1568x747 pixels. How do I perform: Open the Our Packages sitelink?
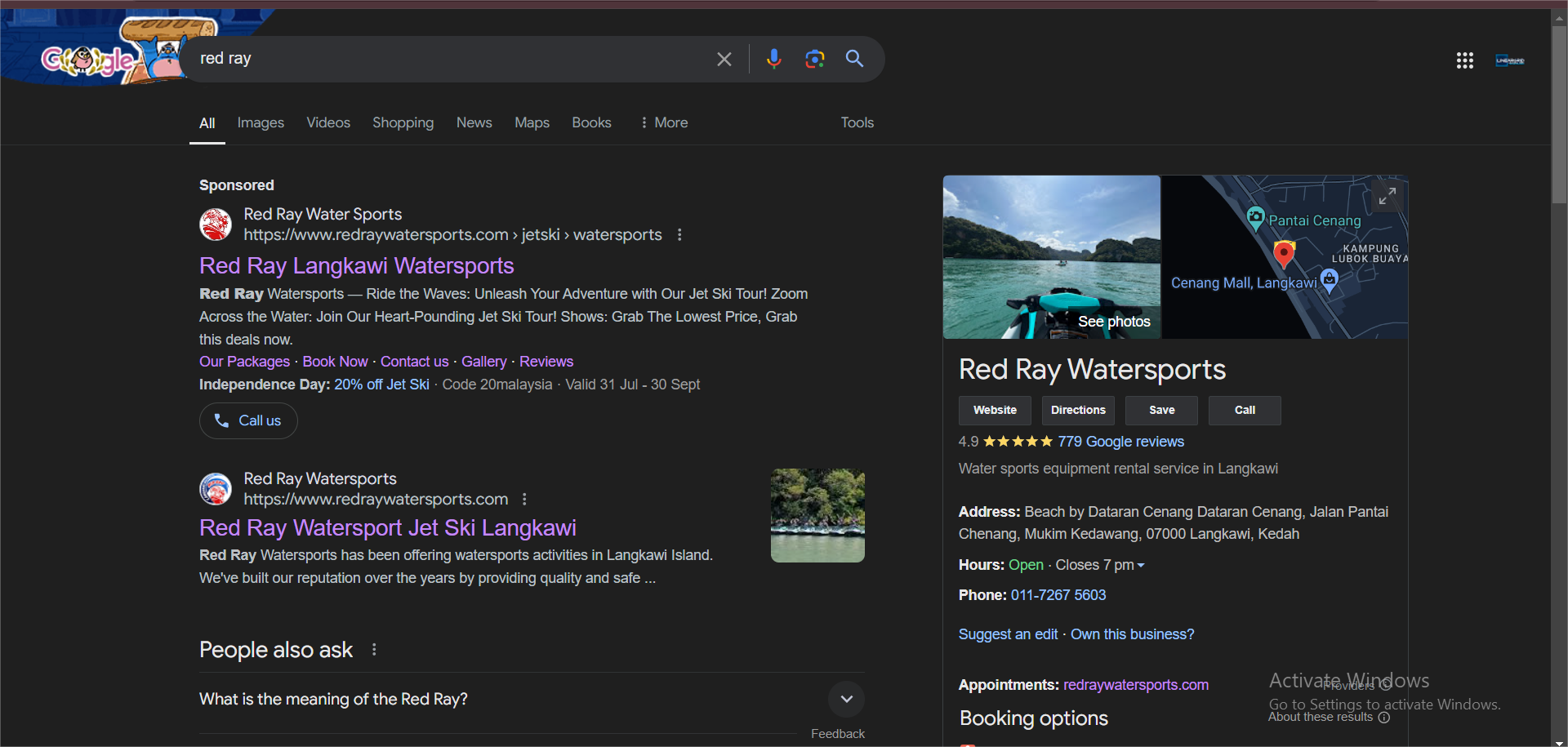click(244, 362)
